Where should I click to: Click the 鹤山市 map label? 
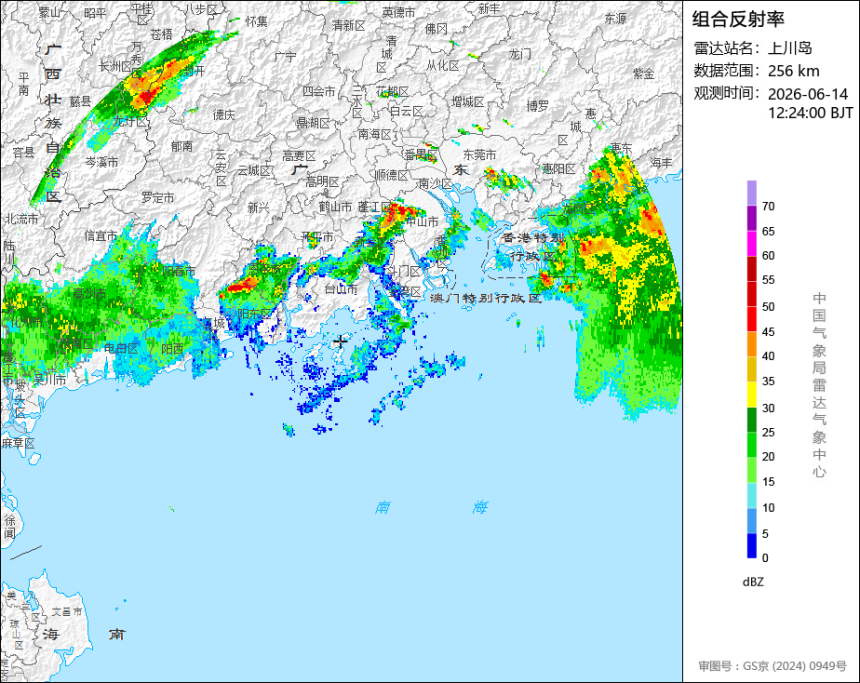pos(335,207)
